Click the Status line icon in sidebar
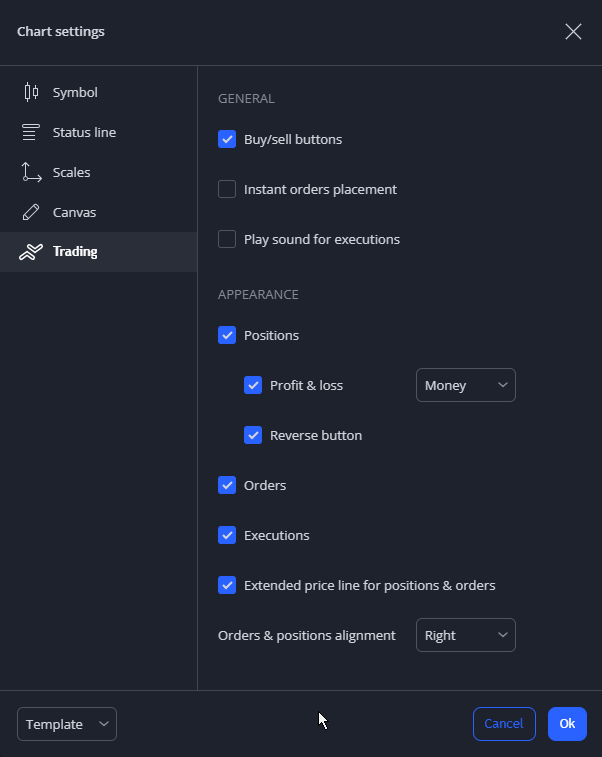The image size is (602, 757). coord(31,132)
